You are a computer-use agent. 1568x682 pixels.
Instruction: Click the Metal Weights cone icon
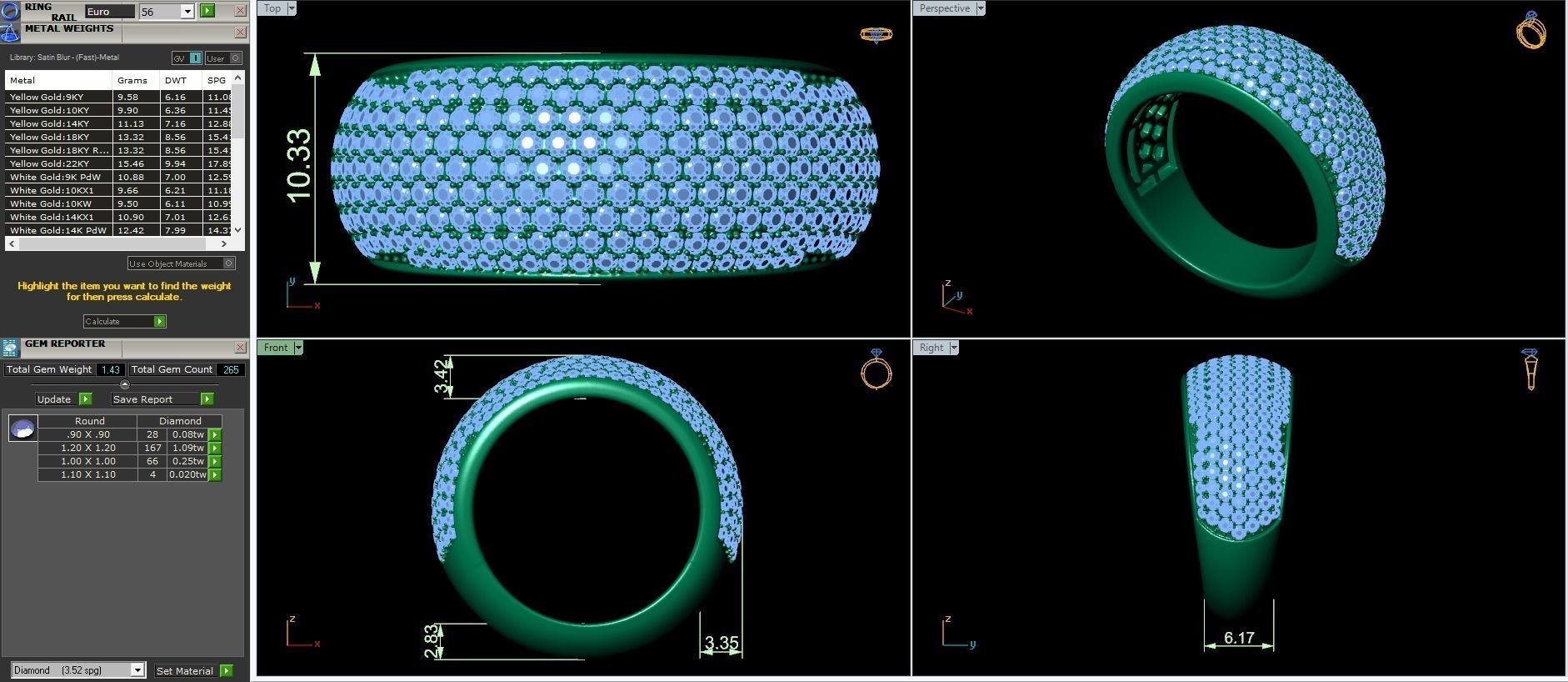(x=10, y=33)
